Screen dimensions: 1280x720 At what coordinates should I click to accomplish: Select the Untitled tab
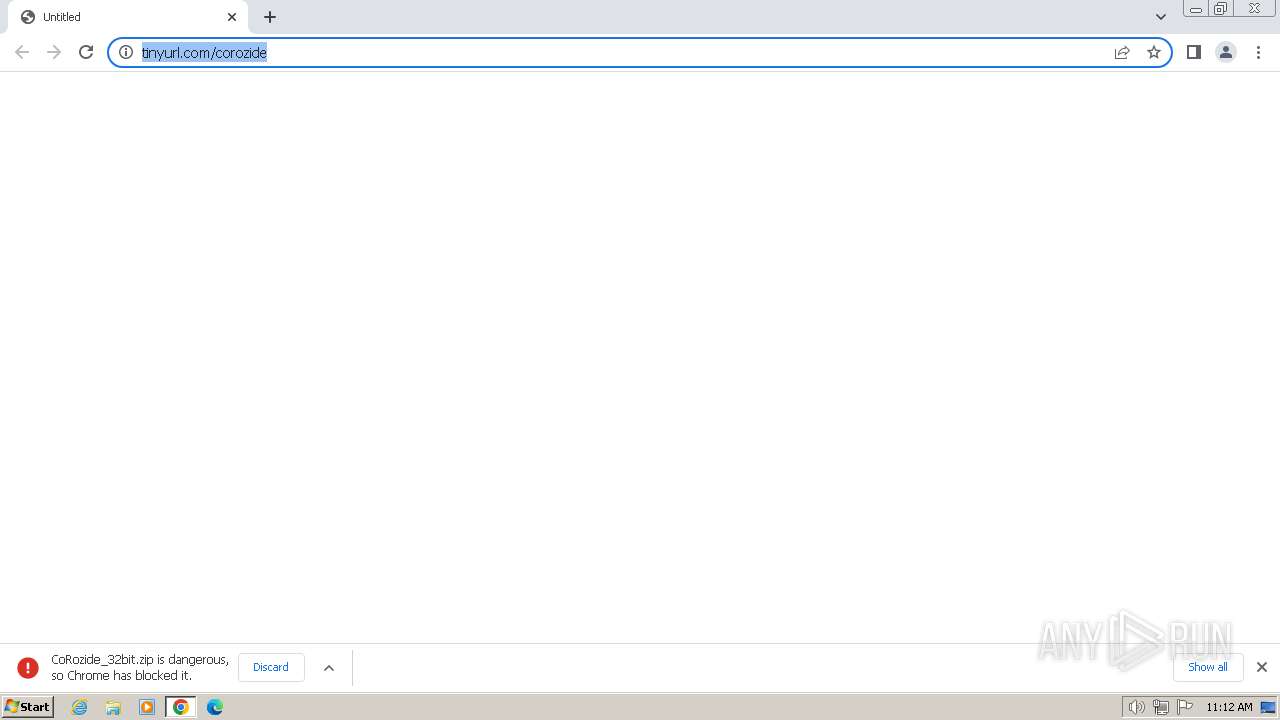(x=128, y=17)
